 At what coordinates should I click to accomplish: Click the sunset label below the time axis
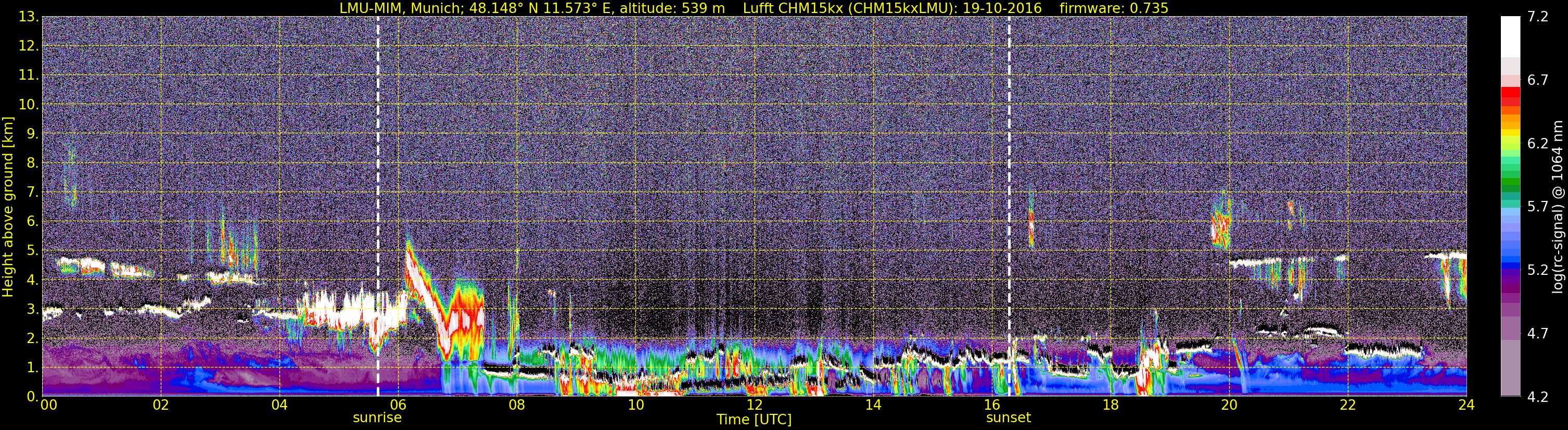pos(1009,418)
